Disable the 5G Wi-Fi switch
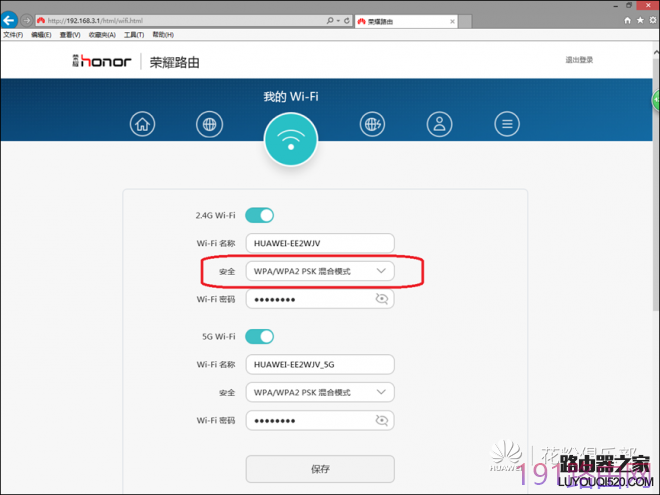Screen dimensions: 660x495 [259, 337]
